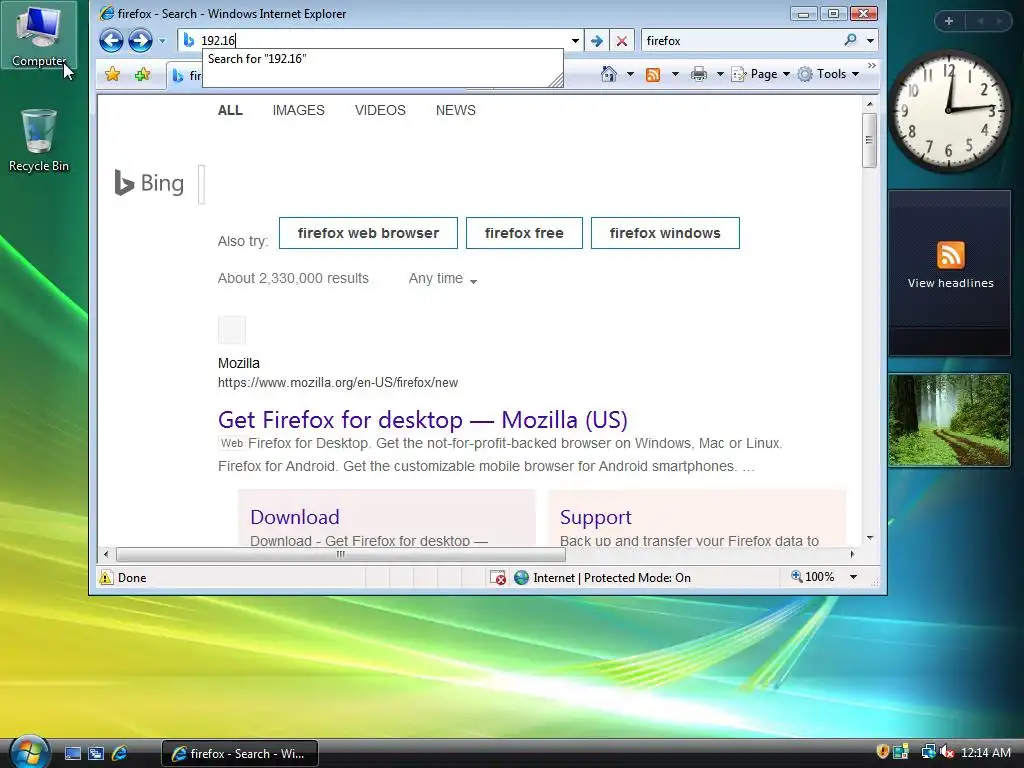Open the search provider options dropdown
This screenshot has width=1024, height=768.
pos(870,40)
